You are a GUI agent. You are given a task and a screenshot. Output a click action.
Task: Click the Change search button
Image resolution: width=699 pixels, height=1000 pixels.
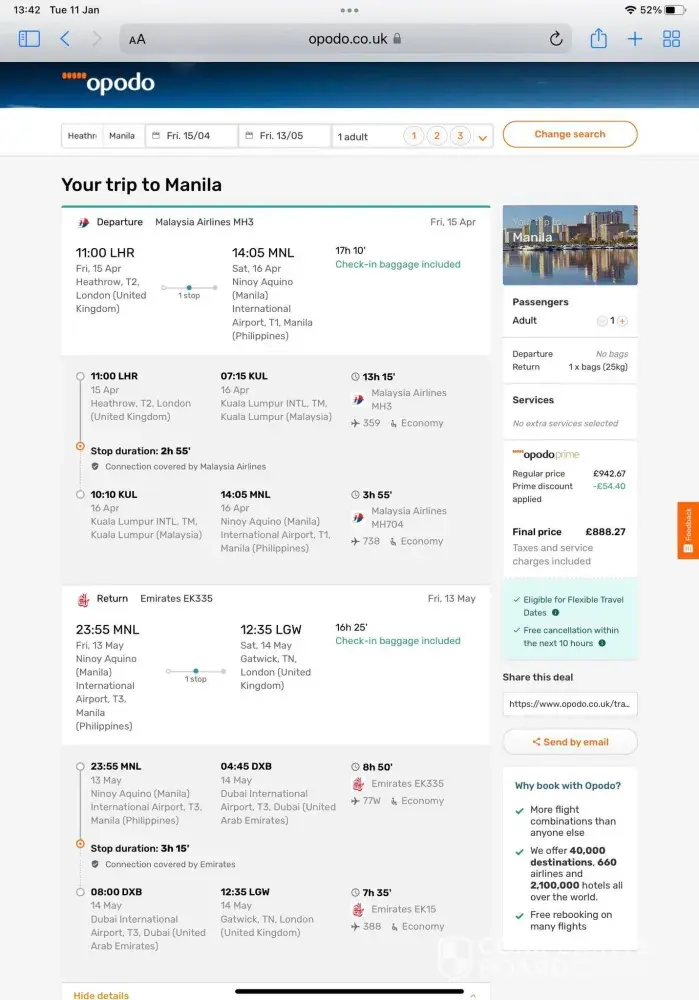point(569,134)
